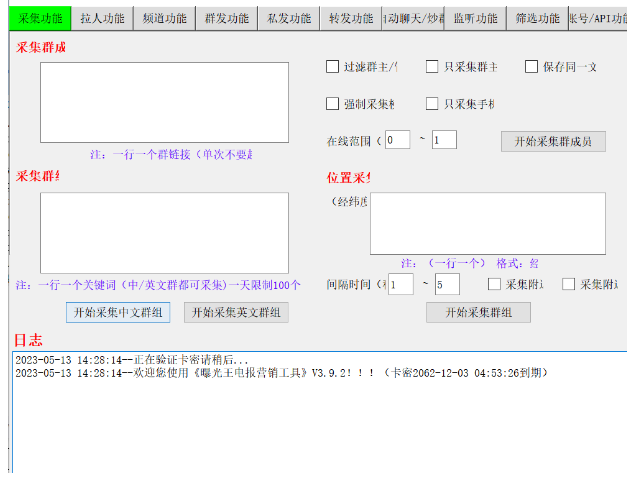Switch to the 监听功能 tab

click(x=475, y=18)
